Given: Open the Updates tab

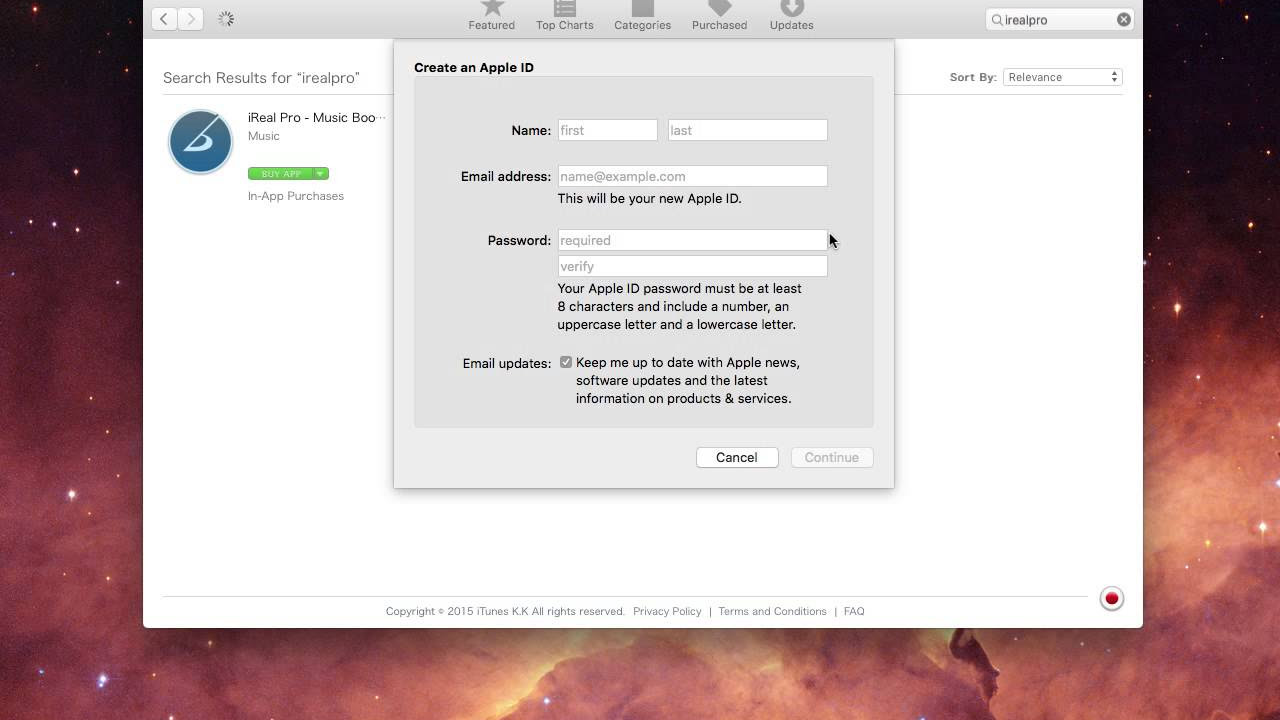Looking at the screenshot, I should (x=791, y=17).
